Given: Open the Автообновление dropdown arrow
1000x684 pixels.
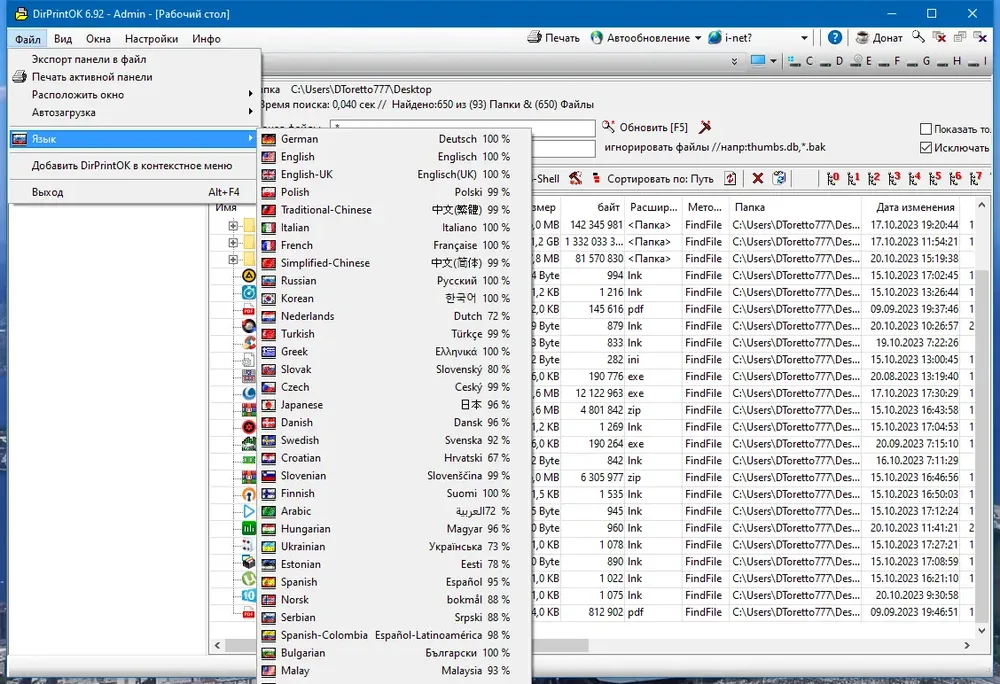Looking at the screenshot, I should 698,38.
